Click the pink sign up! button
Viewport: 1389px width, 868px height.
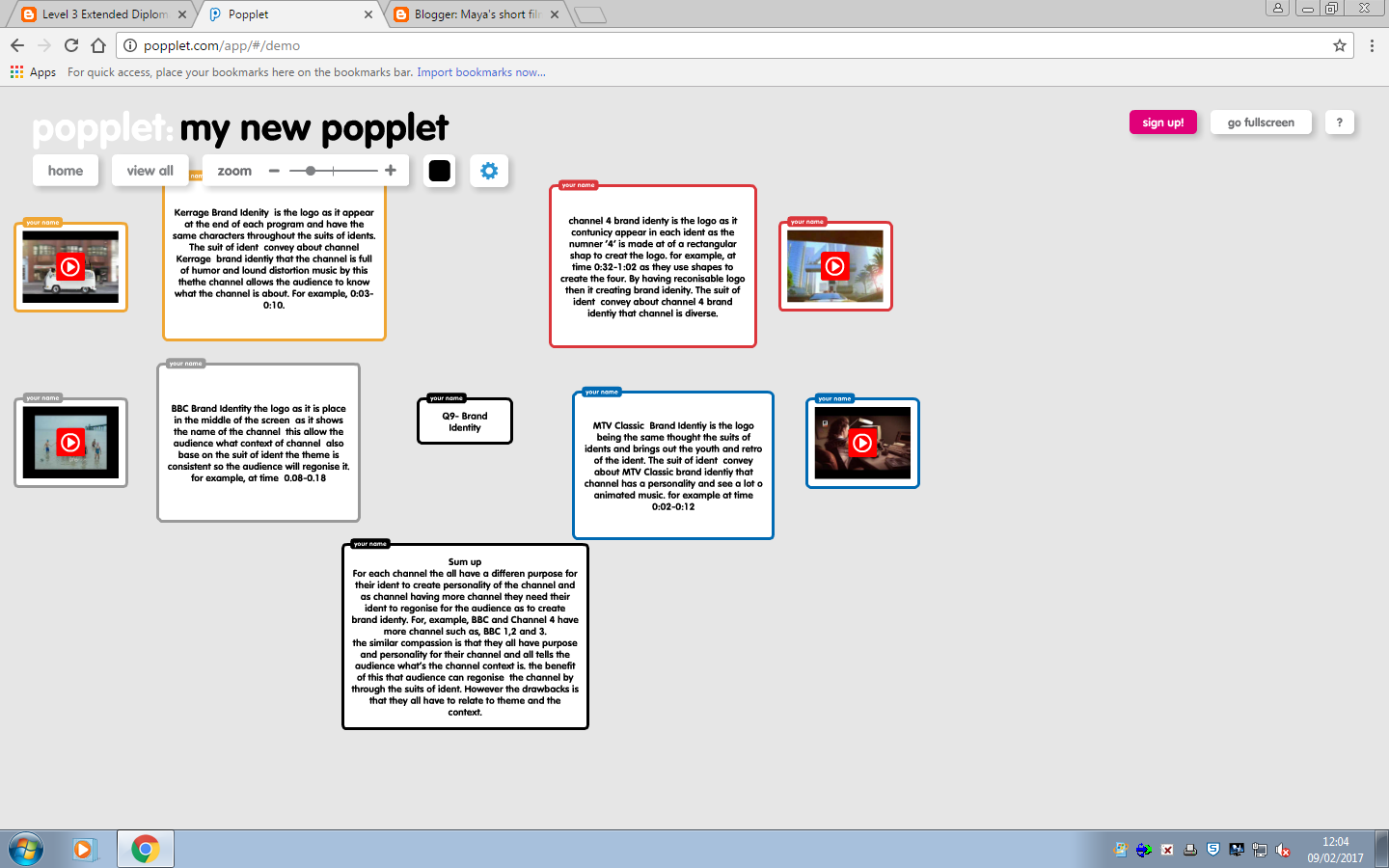[x=1163, y=122]
